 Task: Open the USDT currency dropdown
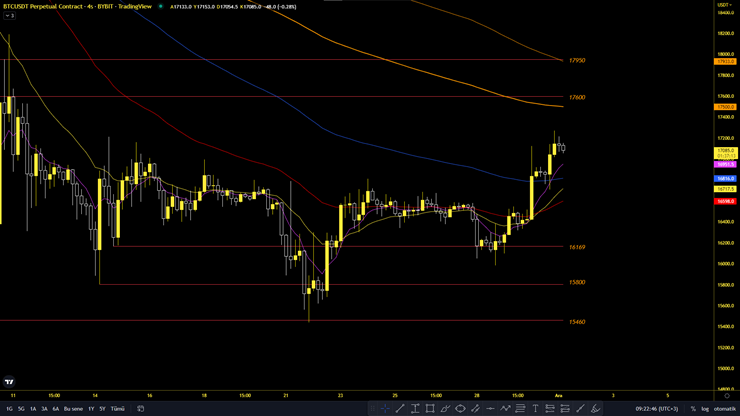click(724, 5)
